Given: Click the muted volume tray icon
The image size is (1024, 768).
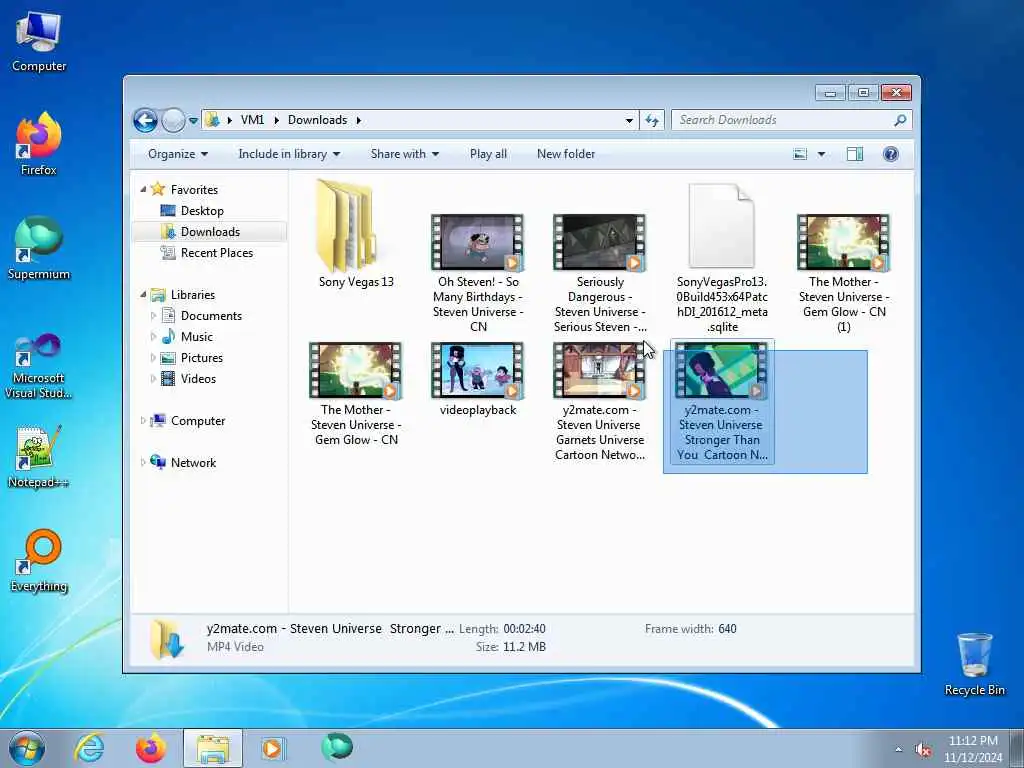Looking at the screenshot, I should point(923,750).
